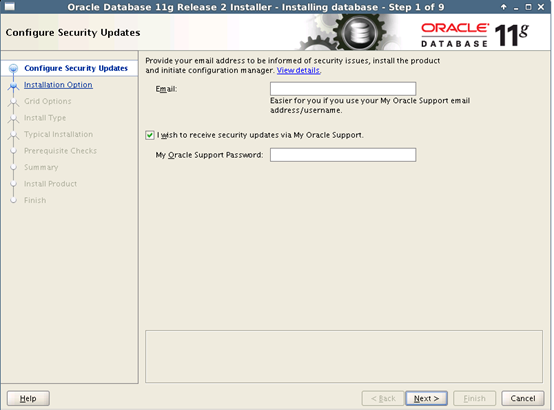The width and height of the screenshot is (554, 410).
Task: Click the 'Configure Security Updates' page heading
Action: point(73,33)
